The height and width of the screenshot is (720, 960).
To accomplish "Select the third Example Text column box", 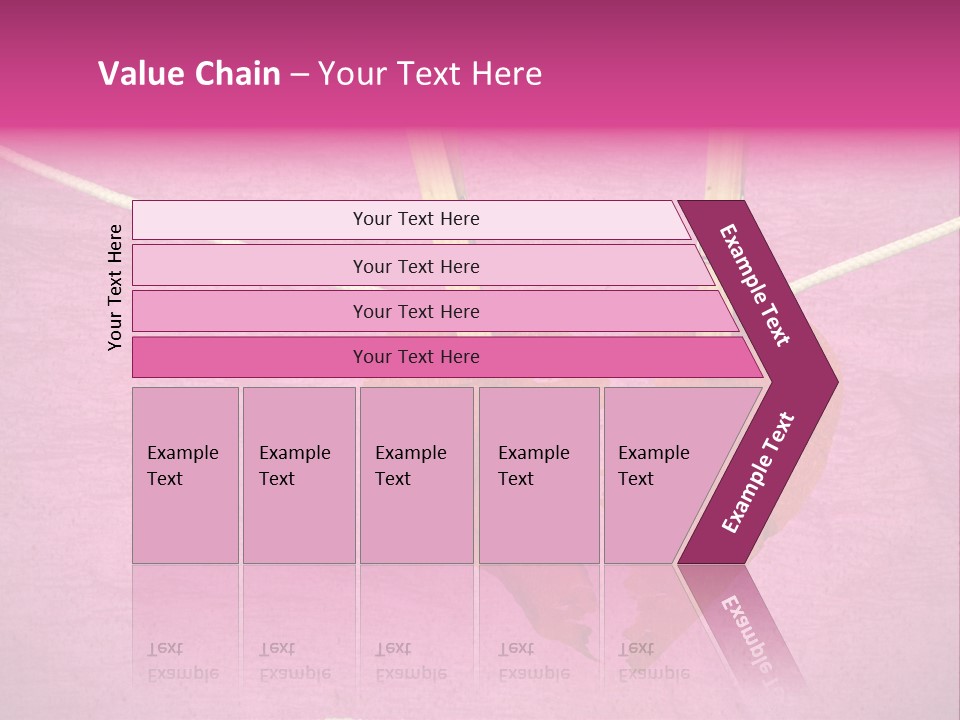I will [417, 475].
